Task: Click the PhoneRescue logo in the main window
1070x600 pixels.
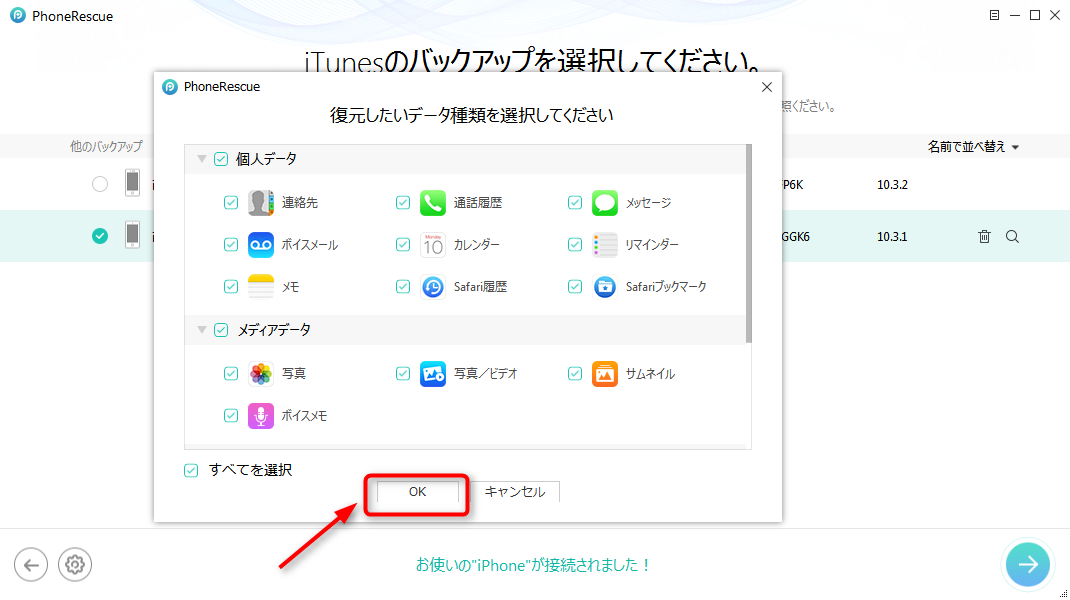Action: tap(18, 15)
